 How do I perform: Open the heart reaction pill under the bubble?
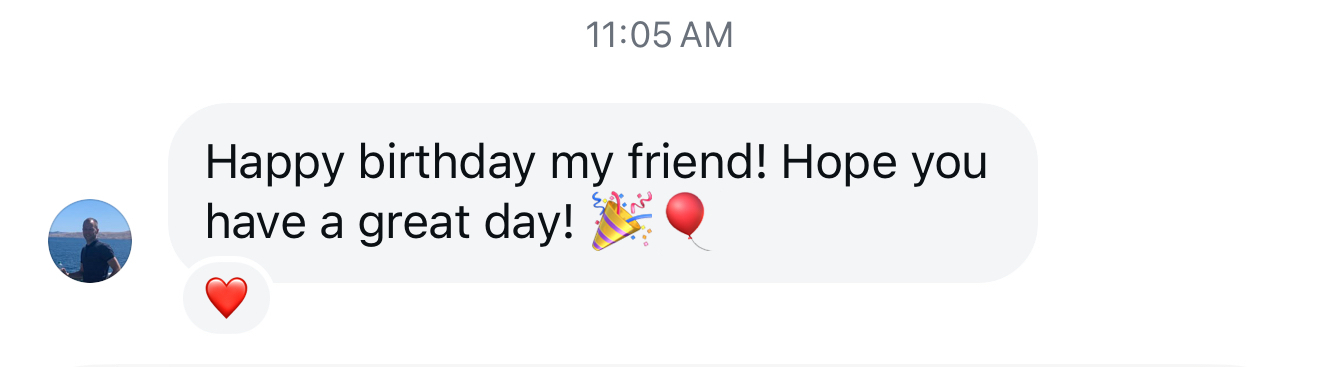click(x=226, y=296)
